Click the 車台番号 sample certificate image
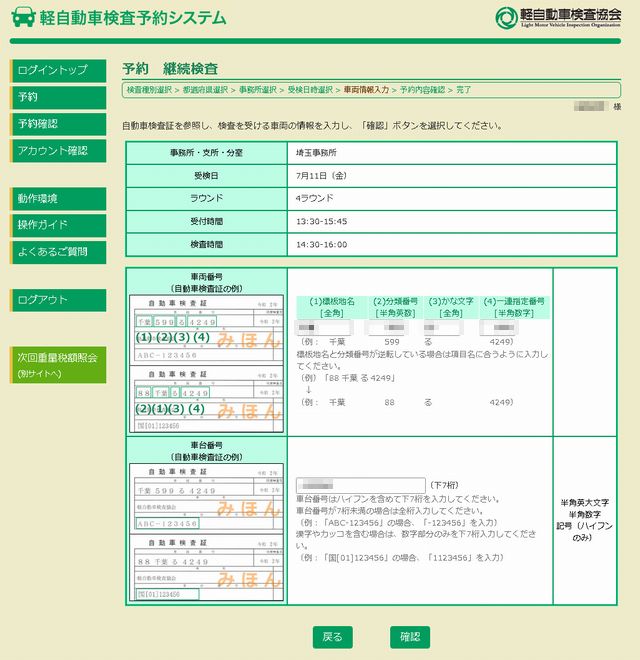Image resolution: width=640 pixels, height=660 pixels. pos(208,532)
